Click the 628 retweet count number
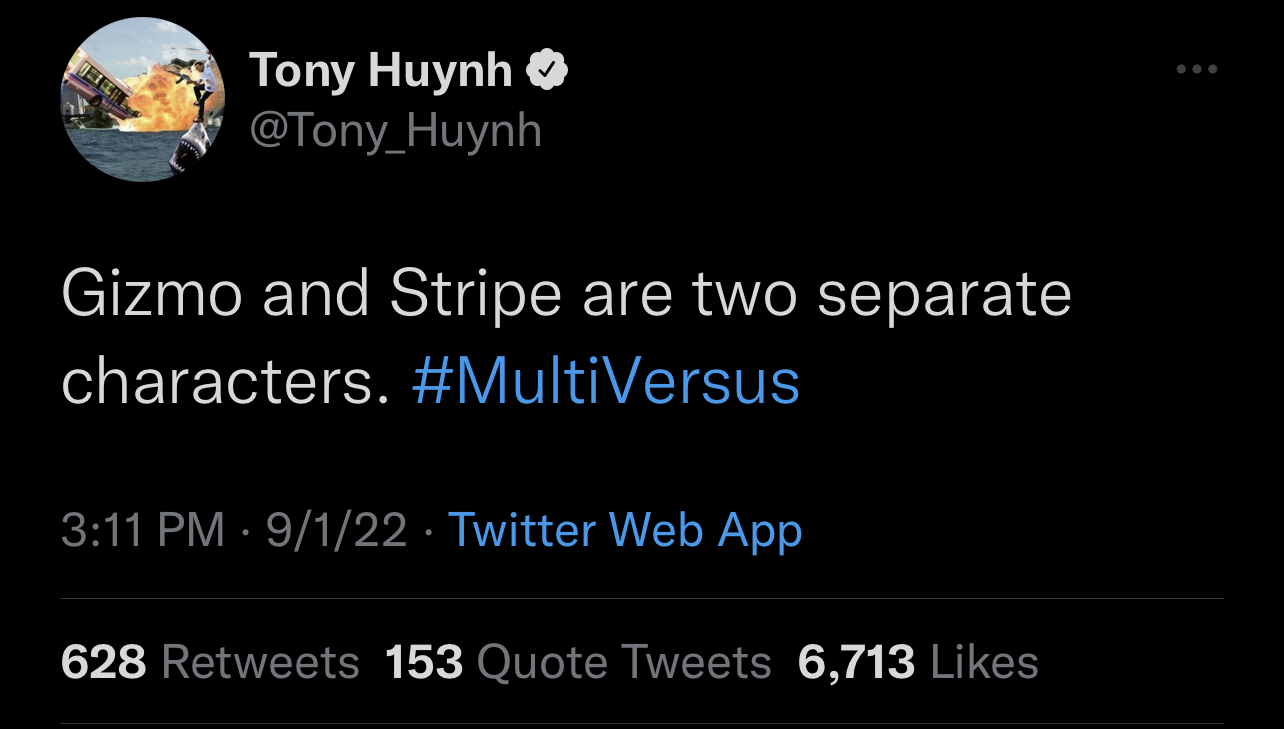Viewport: 1284px width, 729px height. pyautogui.click(x=104, y=662)
